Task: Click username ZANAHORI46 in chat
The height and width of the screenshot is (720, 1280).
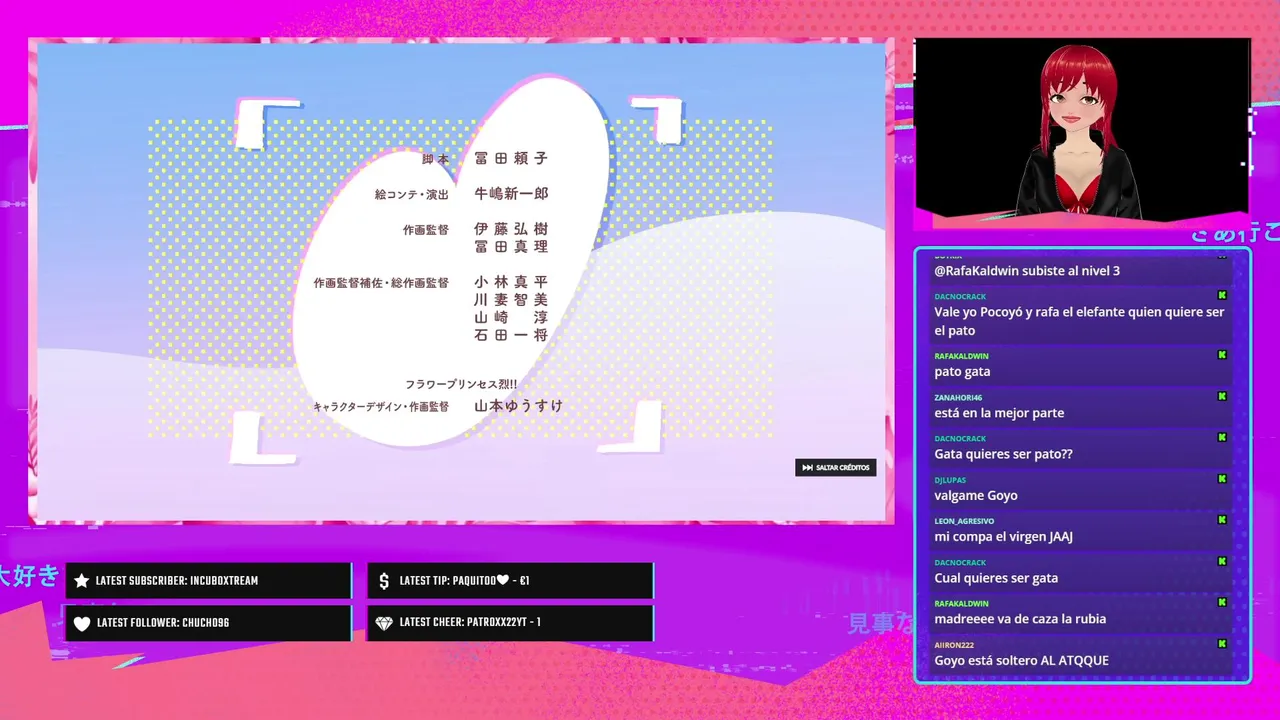Action: coord(958,397)
